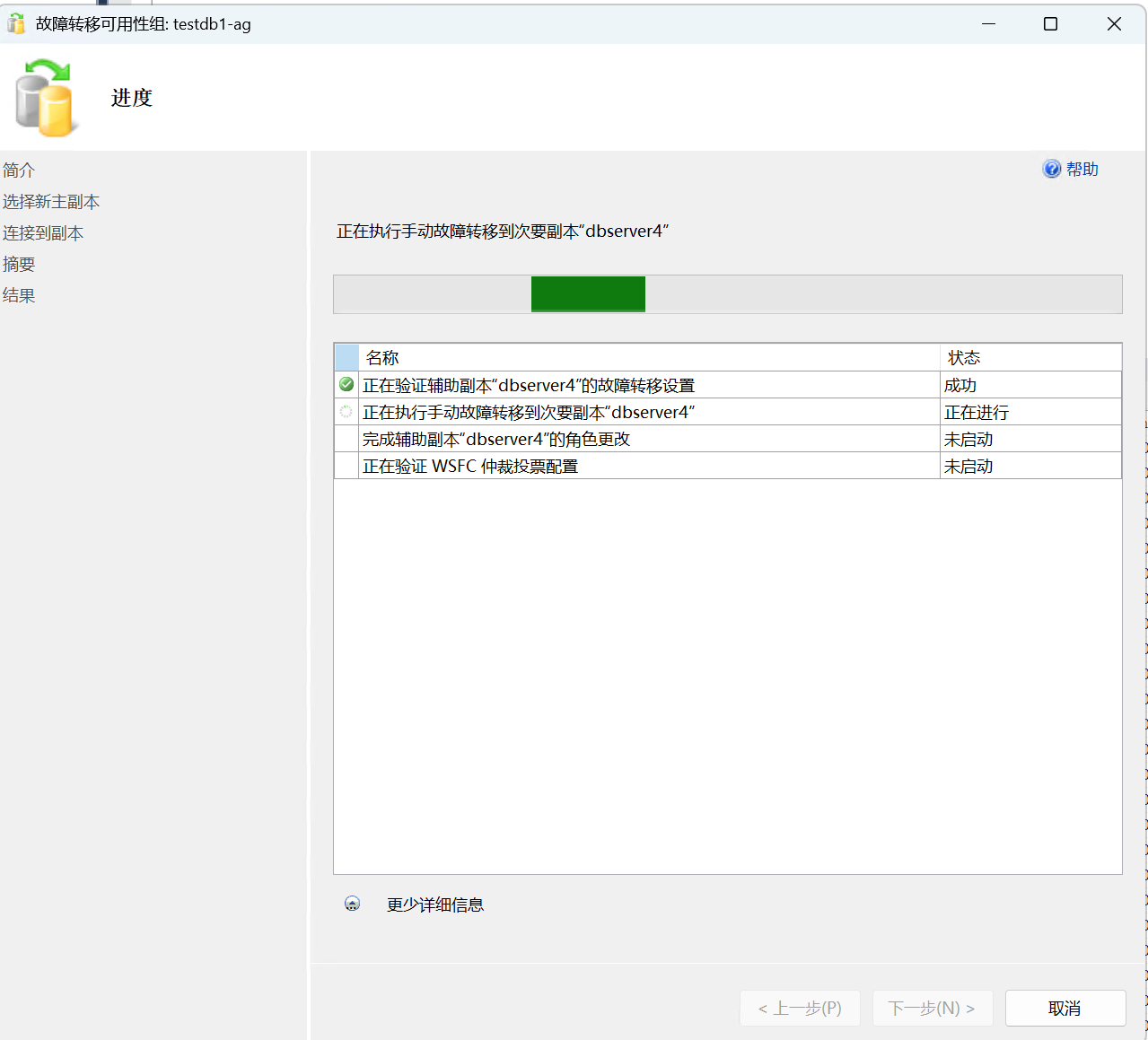The width and height of the screenshot is (1148, 1040).
Task: Click the database failover wizard icon
Action: [x=44, y=98]
